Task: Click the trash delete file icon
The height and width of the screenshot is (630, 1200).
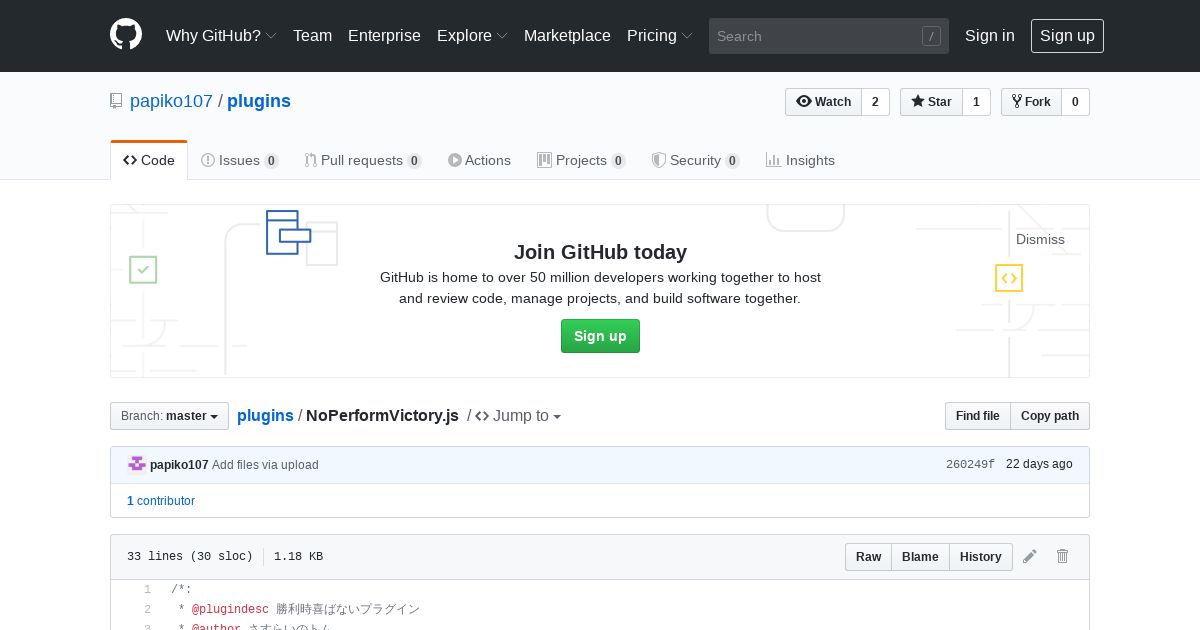Action: (x=1062, y=556)
